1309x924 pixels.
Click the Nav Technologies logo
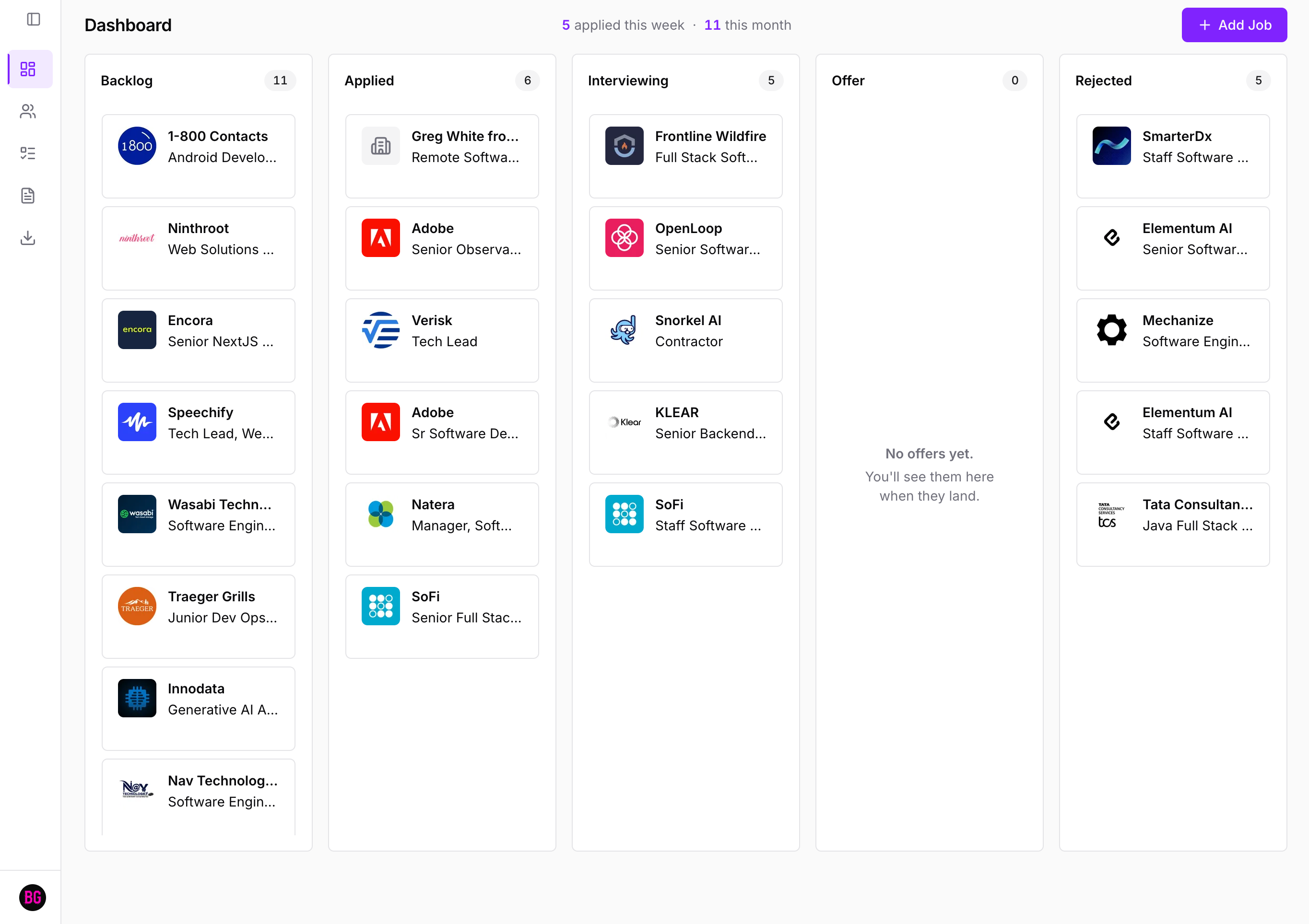tap(137, 790)
